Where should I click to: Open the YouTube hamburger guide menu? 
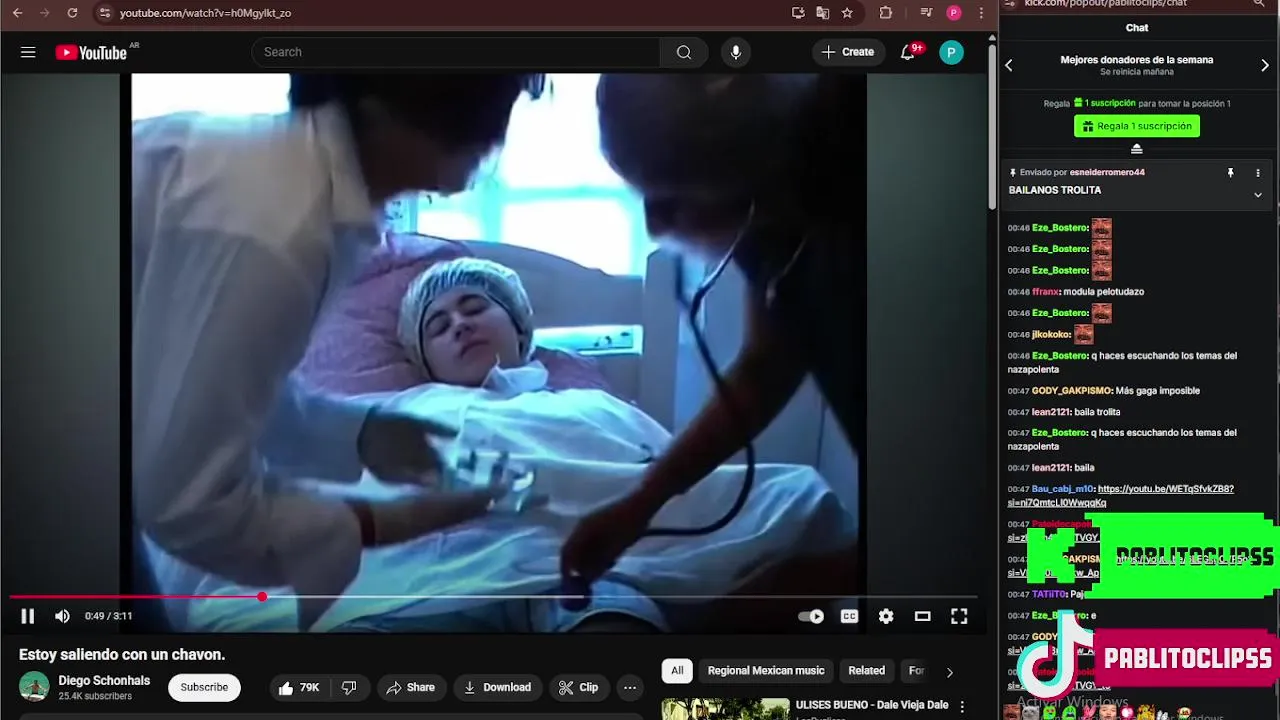tap(28, 52)
